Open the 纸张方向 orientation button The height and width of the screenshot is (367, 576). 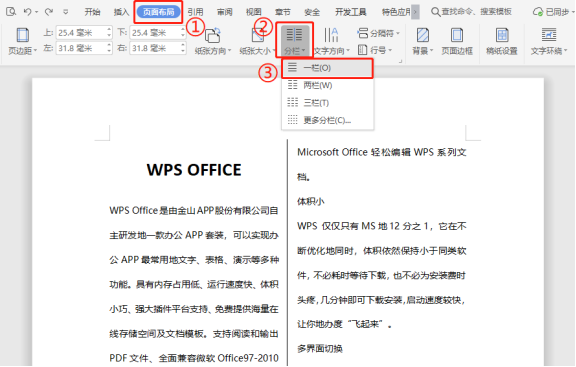tap(213, 41)
